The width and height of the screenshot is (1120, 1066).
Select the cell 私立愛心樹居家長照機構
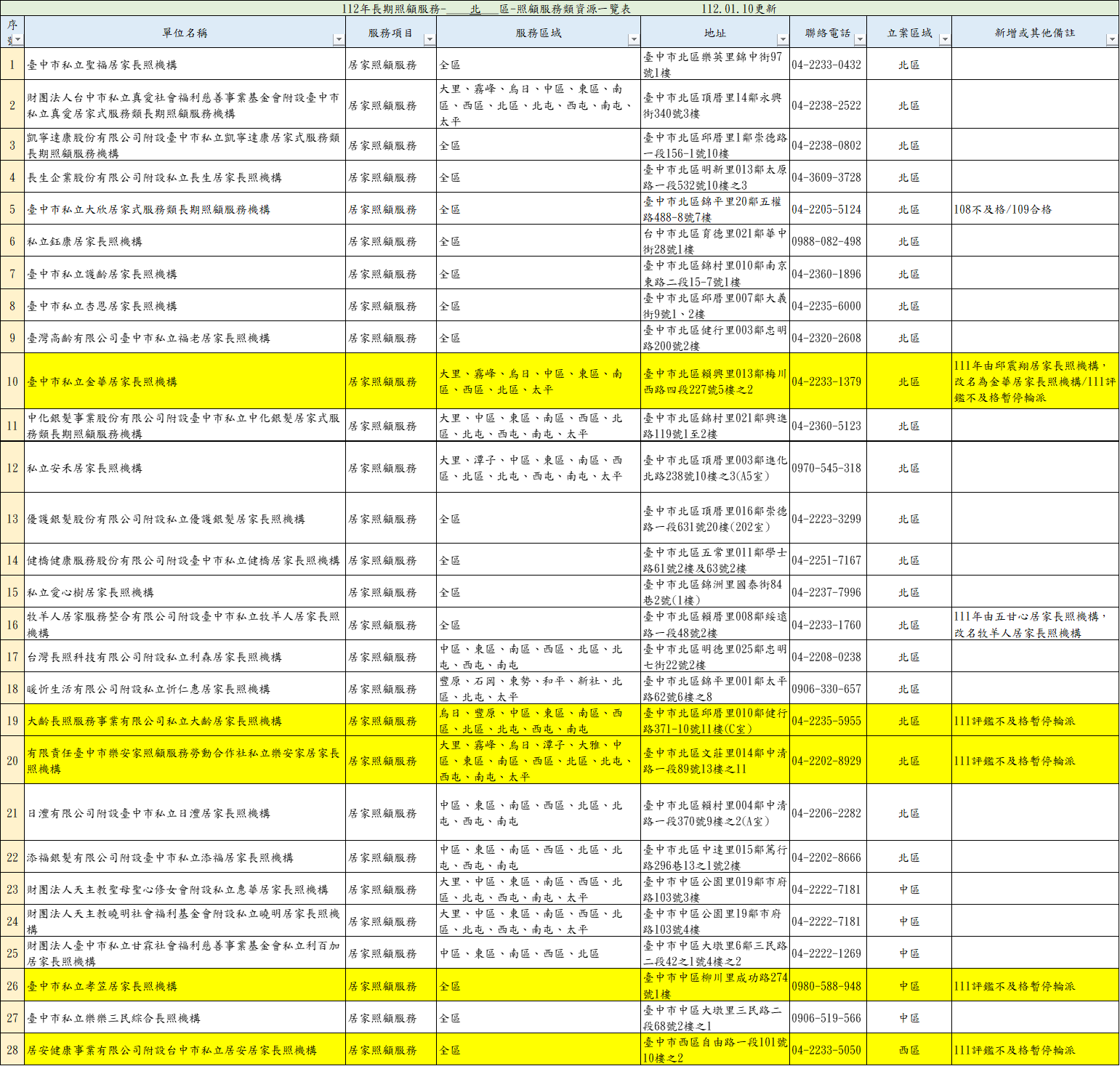pos(185,592)
